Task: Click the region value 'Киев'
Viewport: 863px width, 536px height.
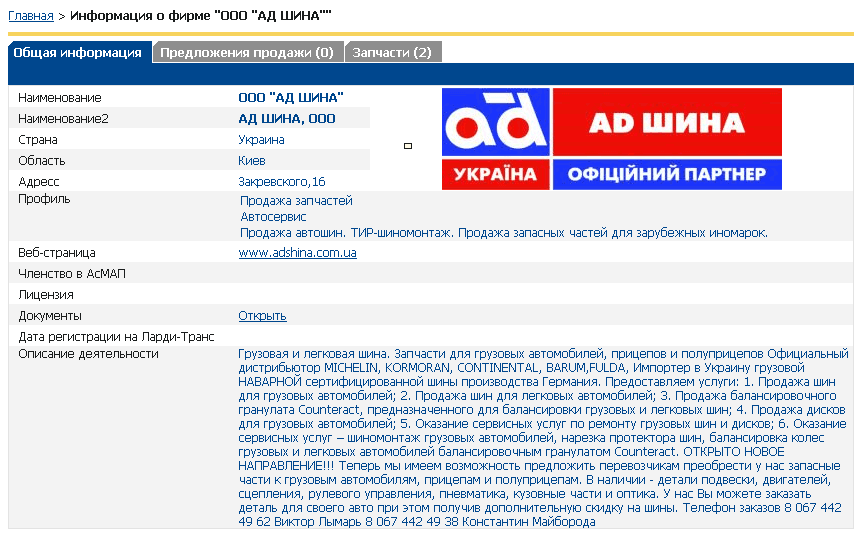Action: coord(252,161)
